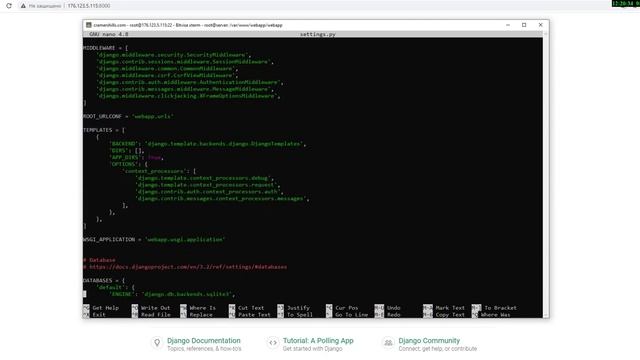Click the lightbulb icon beside Django Documentation
This screenshot has width=640, height=360.
coord(157,343)
